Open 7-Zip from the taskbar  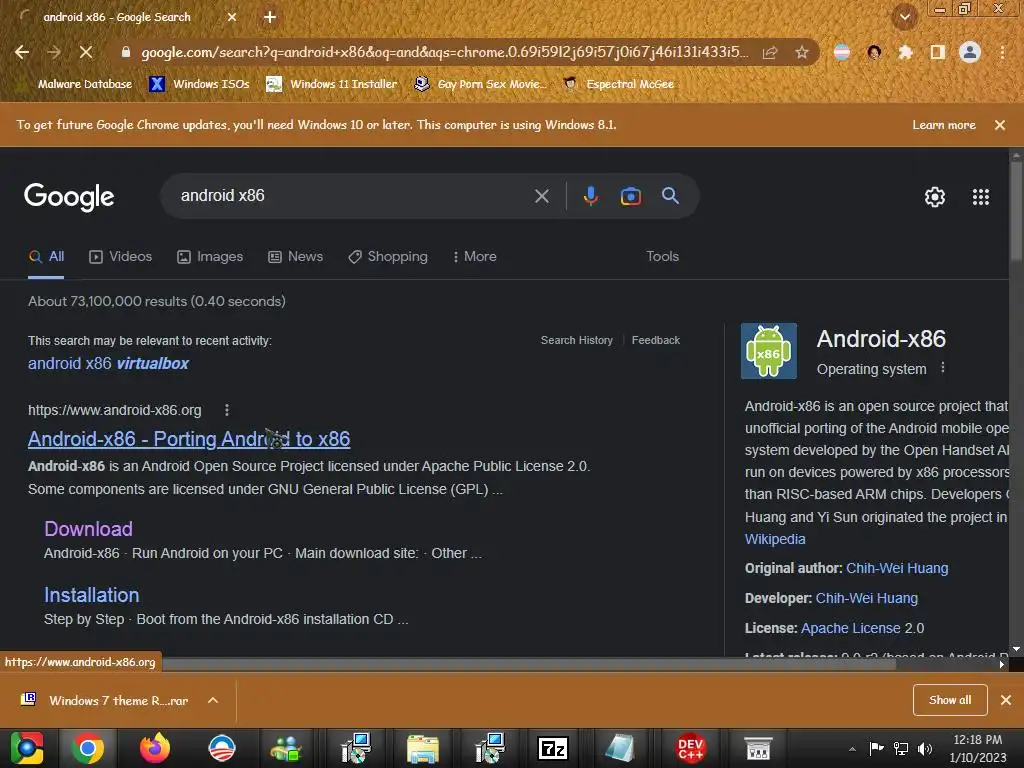pyautogui.click(x=552, y=749)
